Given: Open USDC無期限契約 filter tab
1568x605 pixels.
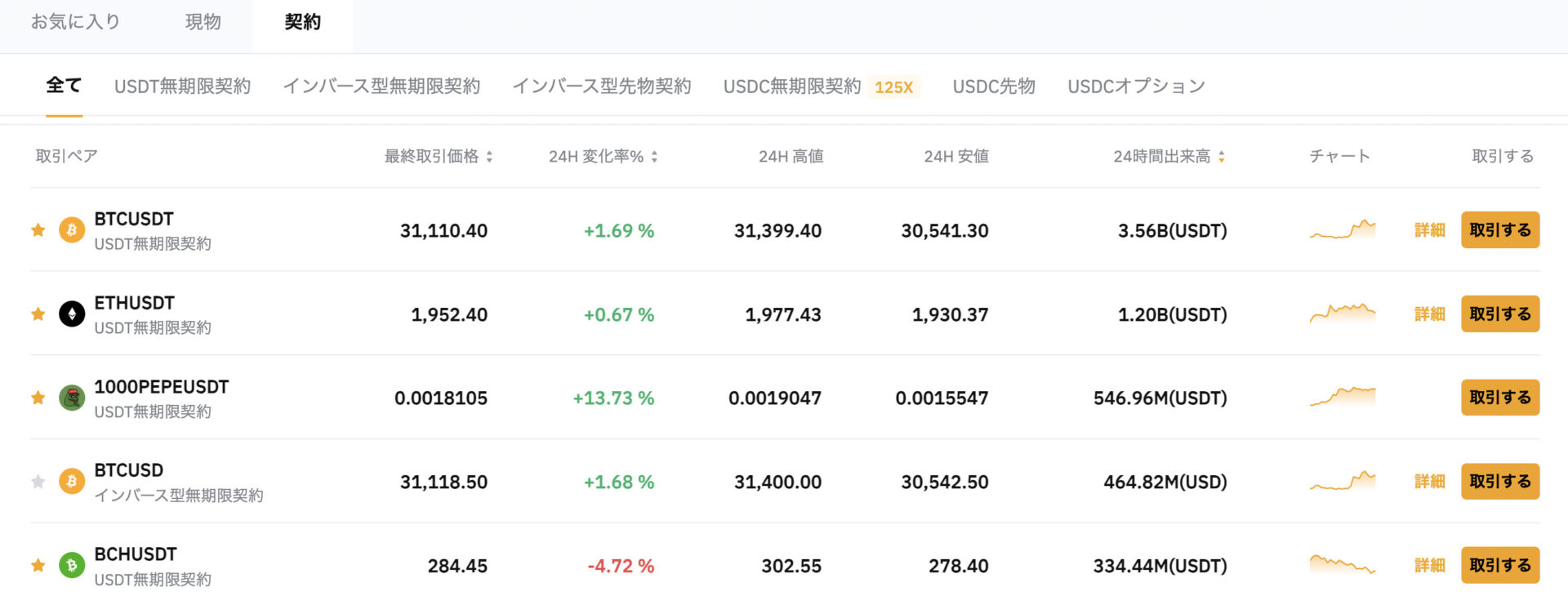Looking at the screenshot, I should pyautogui.click(x=792, y=87).
